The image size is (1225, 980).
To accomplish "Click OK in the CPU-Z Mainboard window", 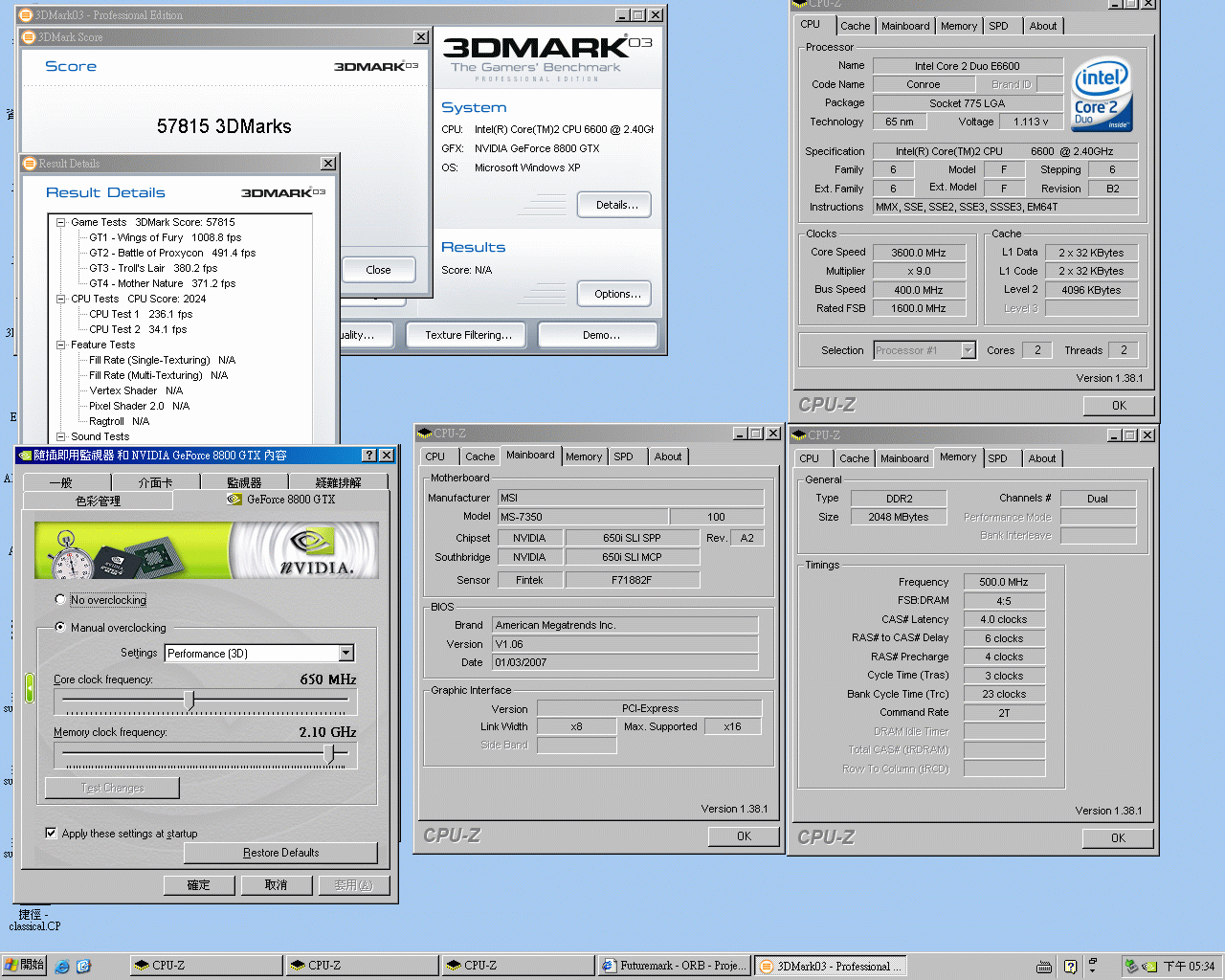I will [x=744, y=836].
